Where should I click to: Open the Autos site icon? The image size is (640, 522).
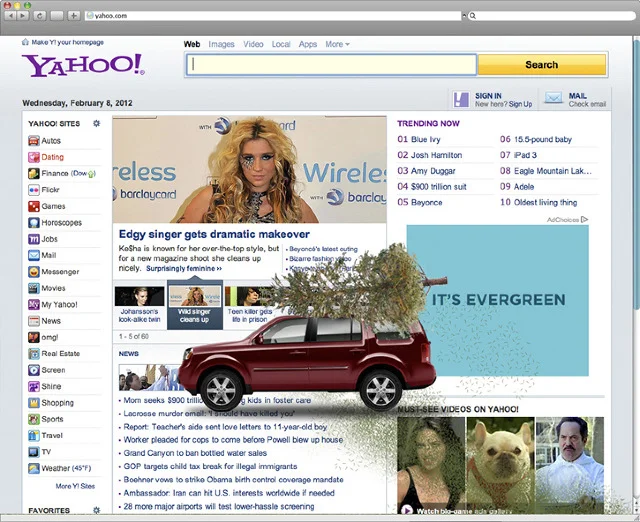tap(34, 141)
